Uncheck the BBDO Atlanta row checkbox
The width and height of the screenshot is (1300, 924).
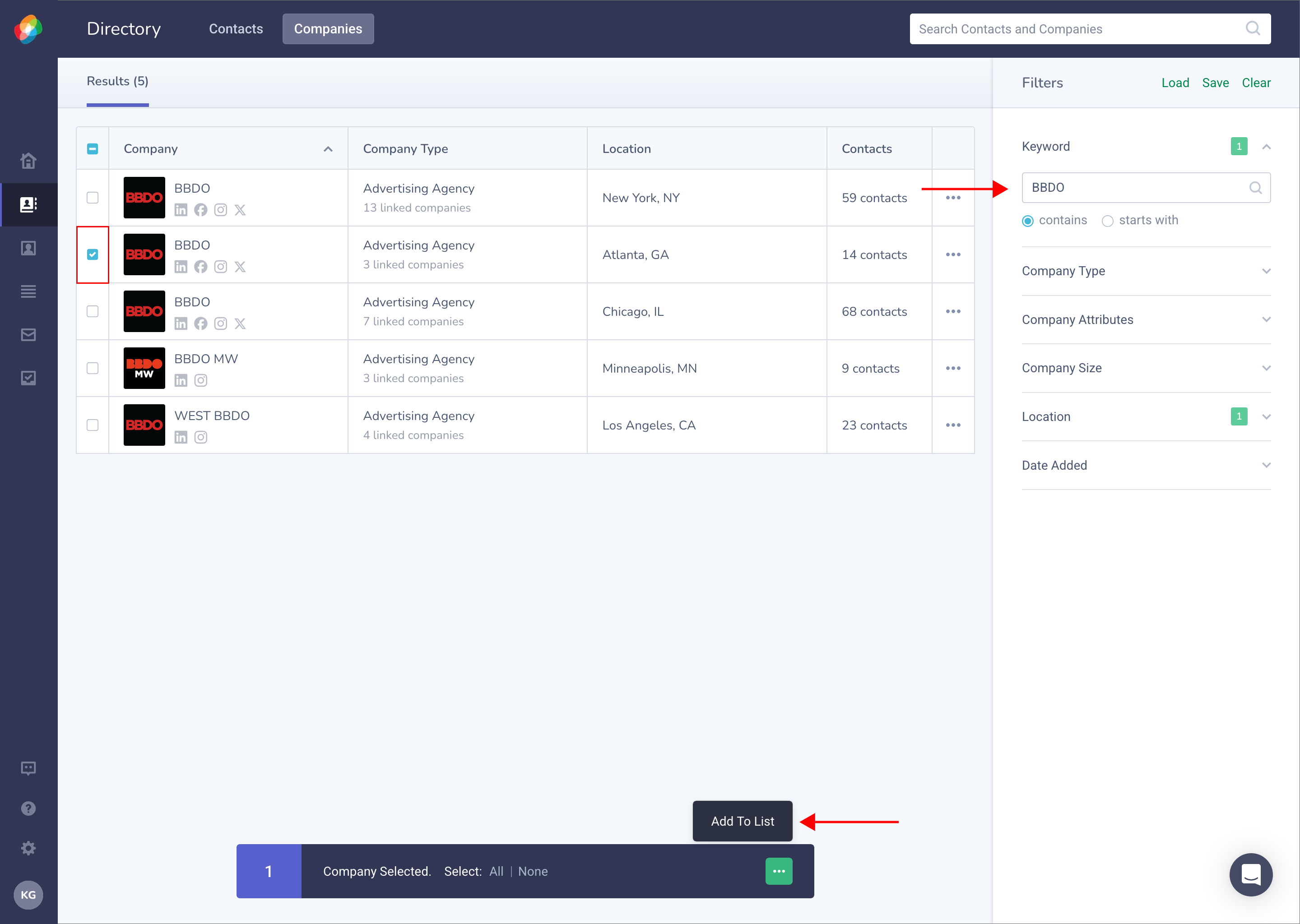(x=92, y=255)
